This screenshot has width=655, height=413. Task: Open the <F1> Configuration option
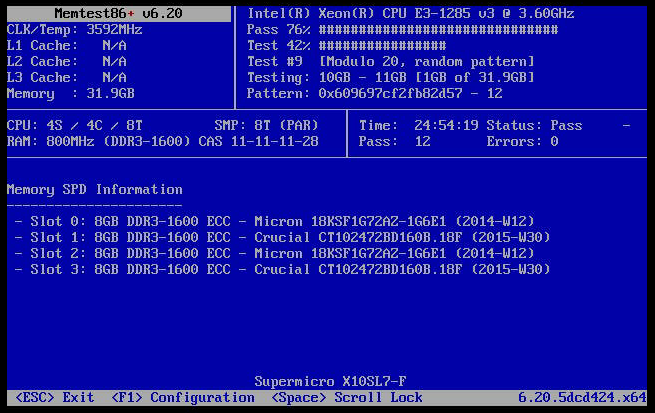pos(183,398)
